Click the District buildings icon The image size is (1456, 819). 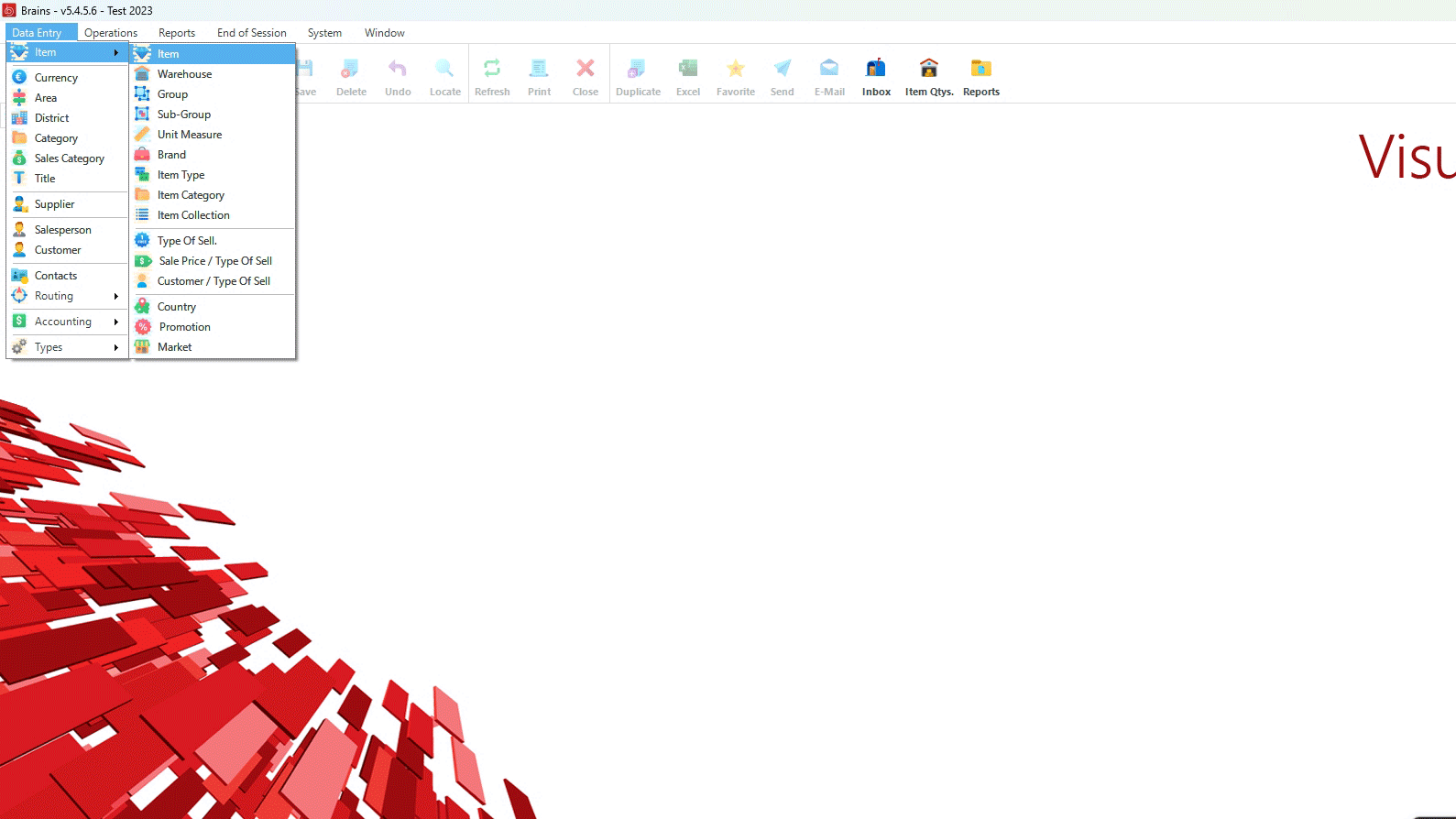tap(19, 118)
